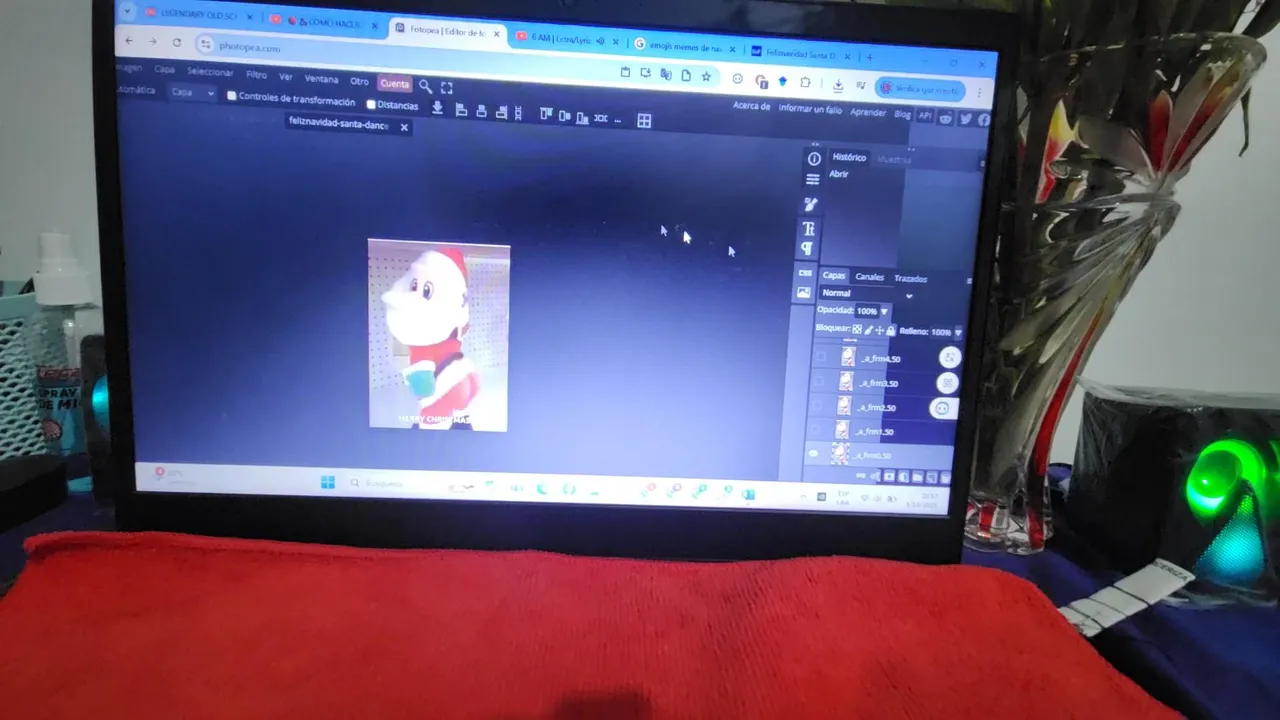Lock transparent pixels checkerboard icon
Image resolution: width=1280 pixels, height=720 pixels.
pyautogui.click(x=857, y=329)
